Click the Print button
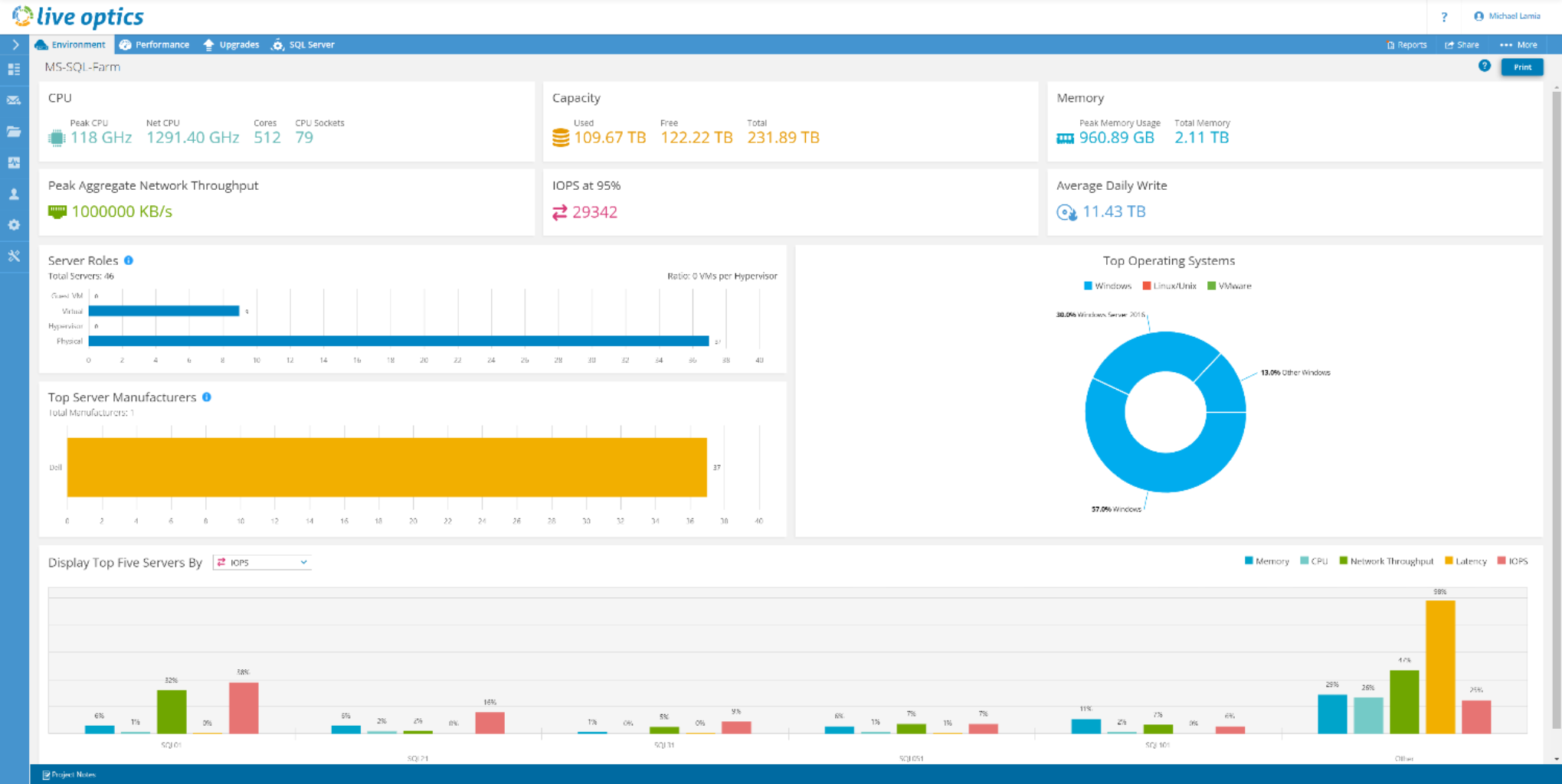This screenshot has width=1562, height=784. click(x=1522, y=67)
